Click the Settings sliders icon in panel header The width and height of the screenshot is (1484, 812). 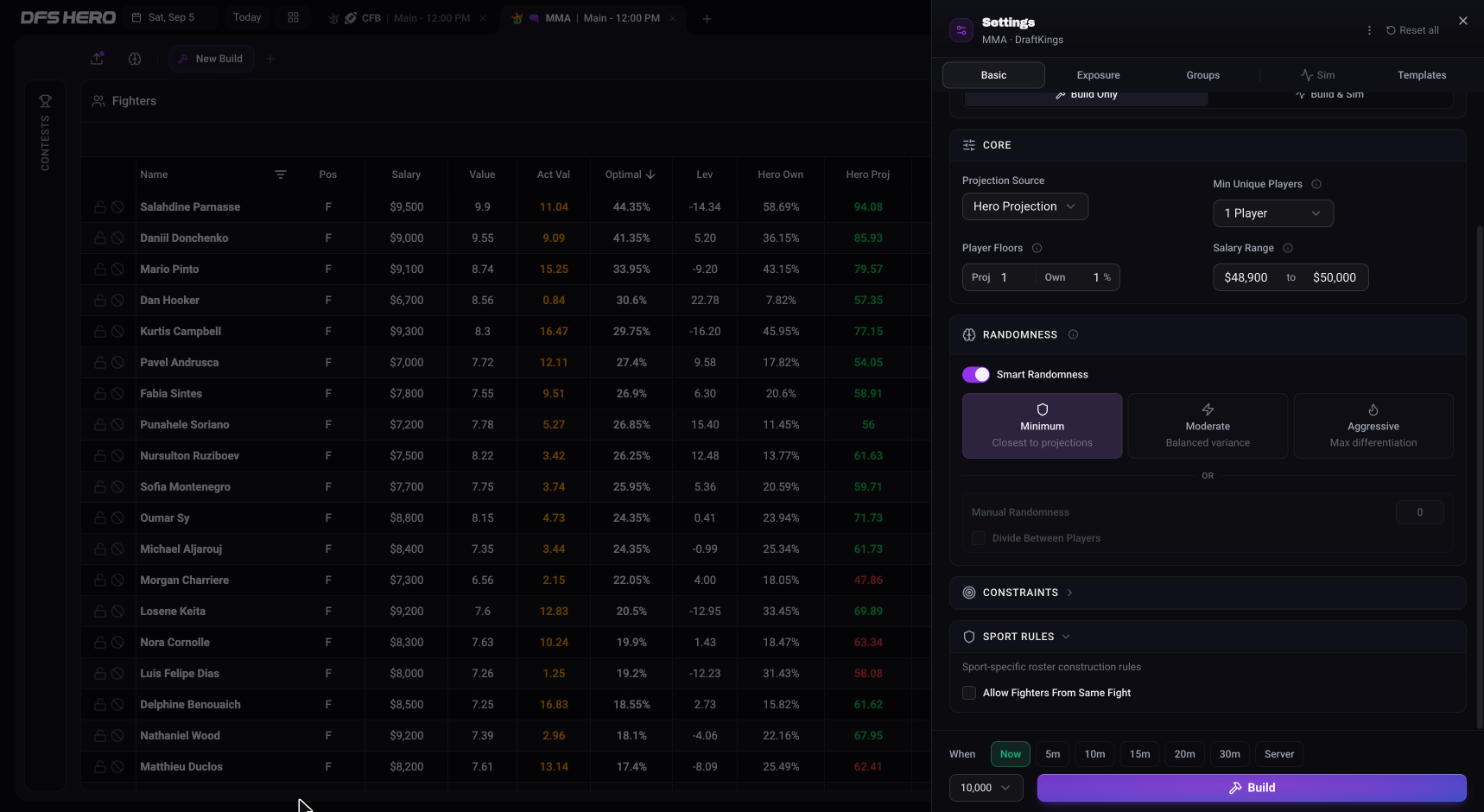click(961, 30)
